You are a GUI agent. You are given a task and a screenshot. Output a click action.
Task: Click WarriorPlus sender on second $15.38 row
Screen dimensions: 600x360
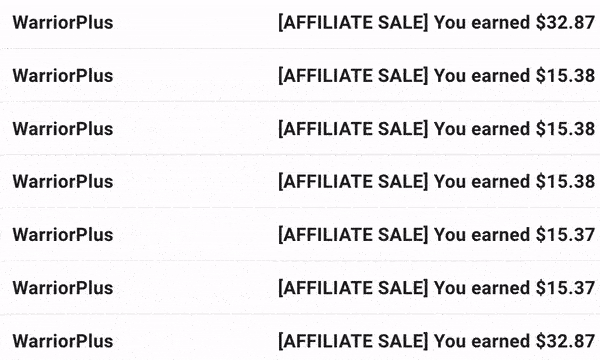[x=63, y=129]
